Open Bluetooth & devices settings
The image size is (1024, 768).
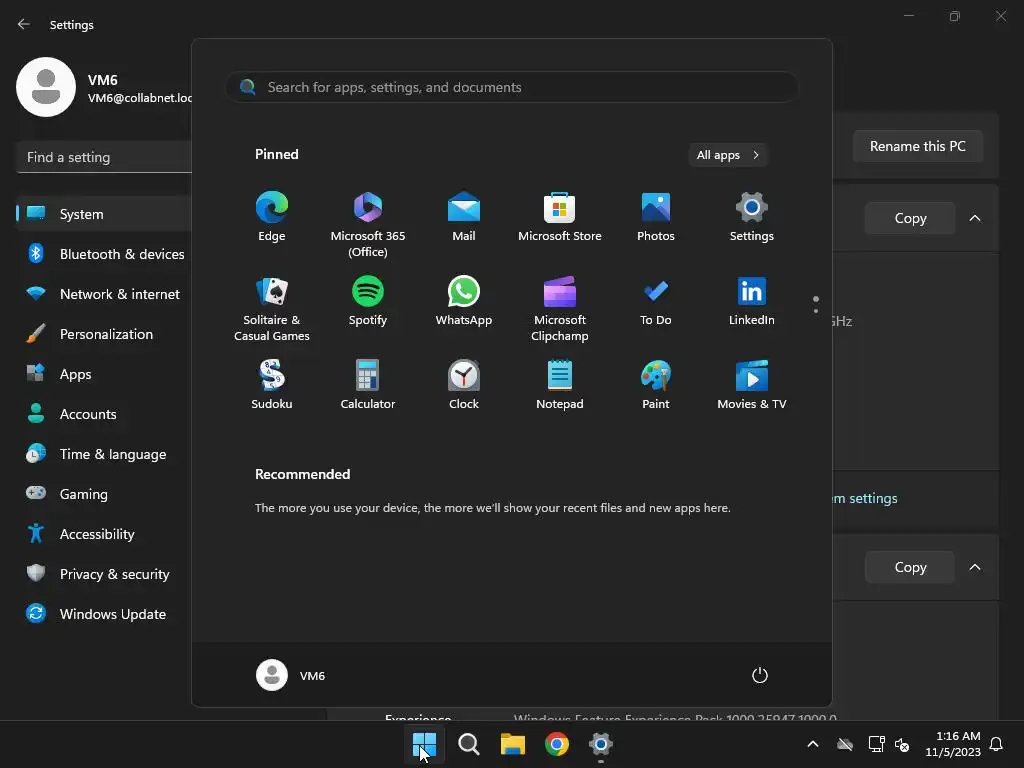[x=104, y=254]
